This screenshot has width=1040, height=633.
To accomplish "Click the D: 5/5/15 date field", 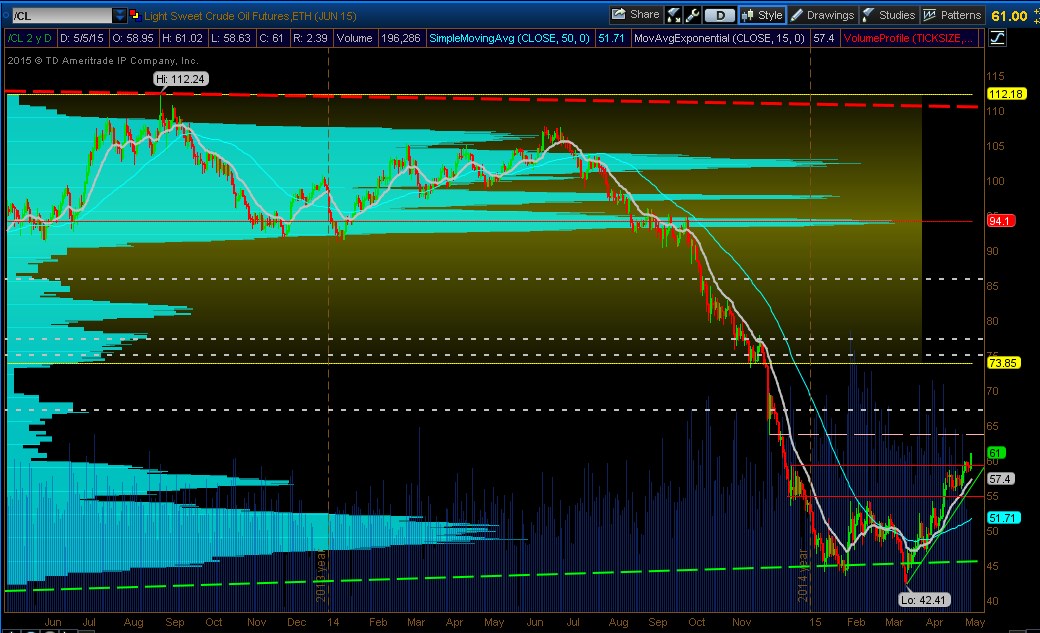I will point(82,38).
